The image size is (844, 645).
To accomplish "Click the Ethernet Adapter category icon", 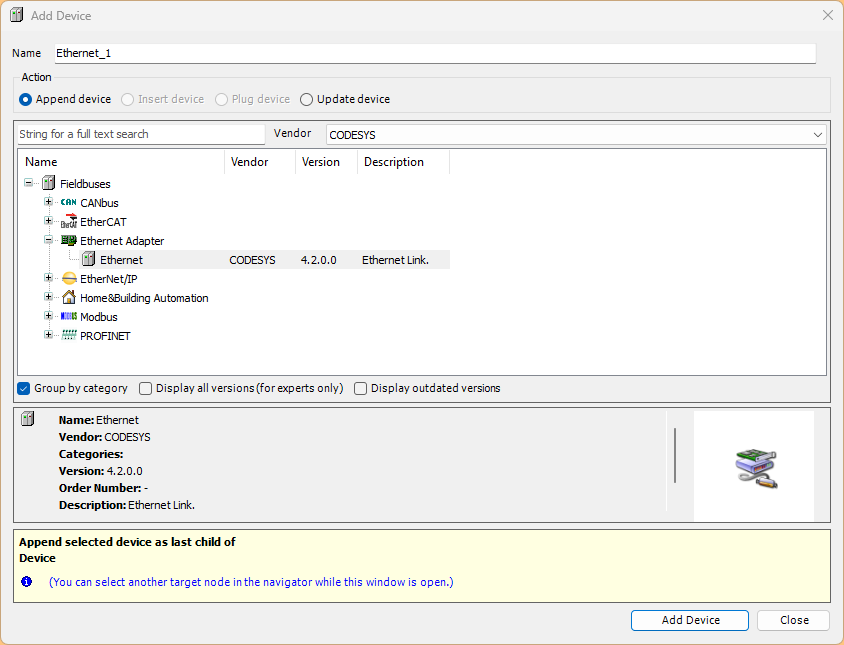I will click(x=68, y=241).
